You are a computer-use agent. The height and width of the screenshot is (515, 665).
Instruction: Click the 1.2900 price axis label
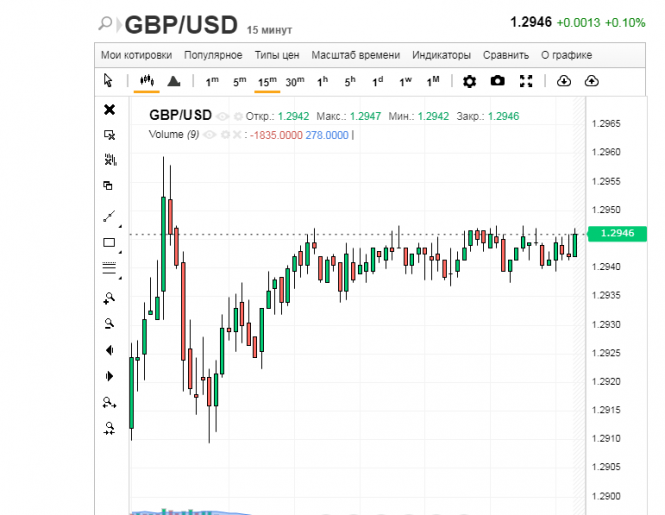606,496
